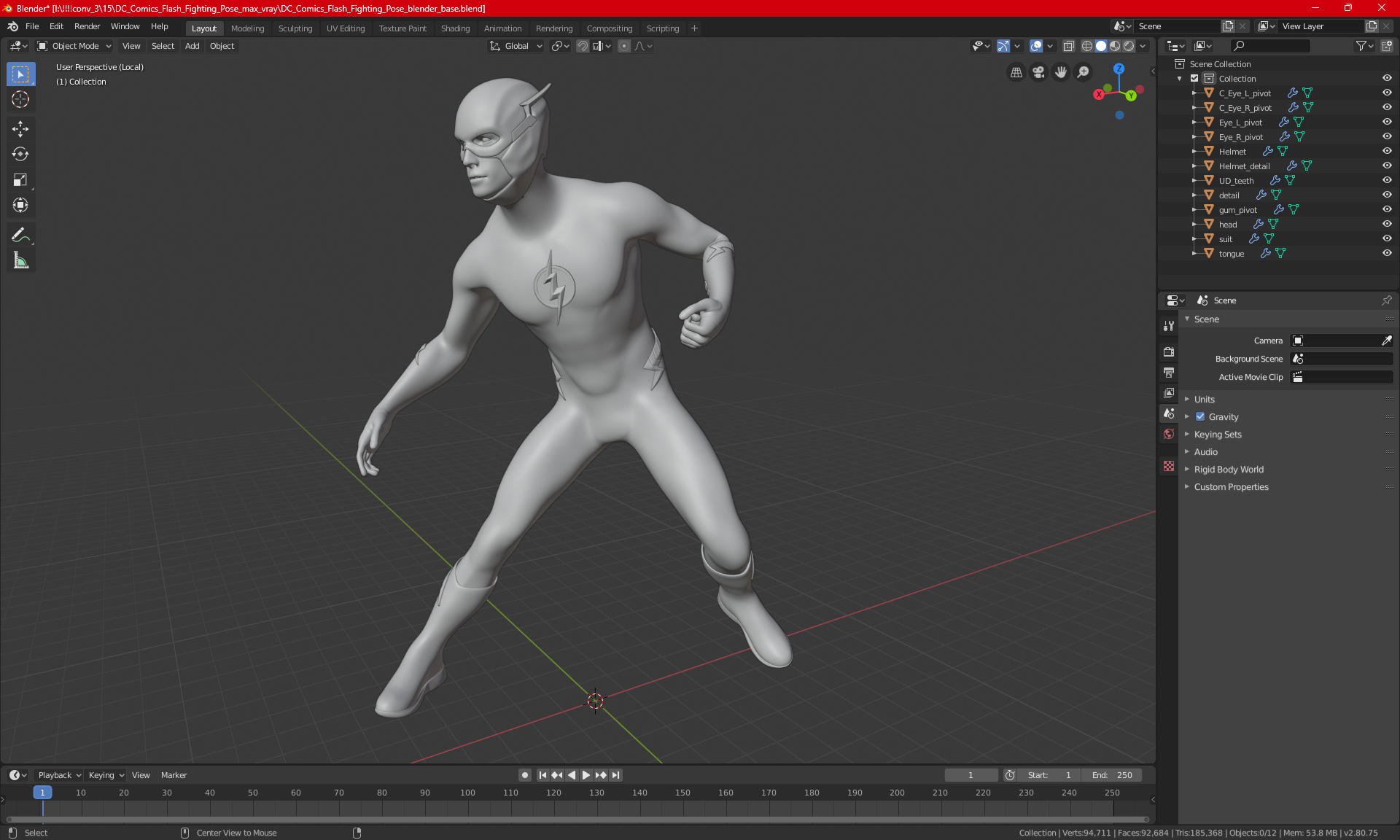Open the Tool properties tab icon

tap(1169, 326)
